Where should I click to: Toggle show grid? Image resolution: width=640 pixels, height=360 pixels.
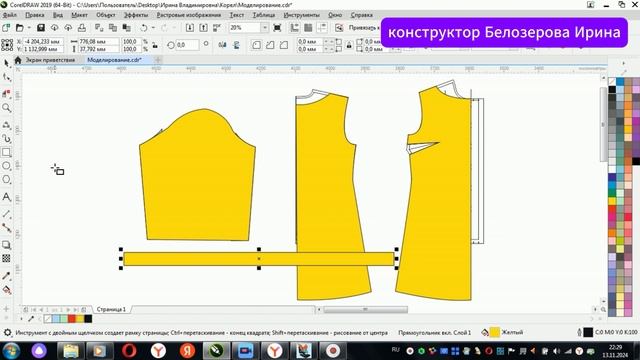(308, 28)
